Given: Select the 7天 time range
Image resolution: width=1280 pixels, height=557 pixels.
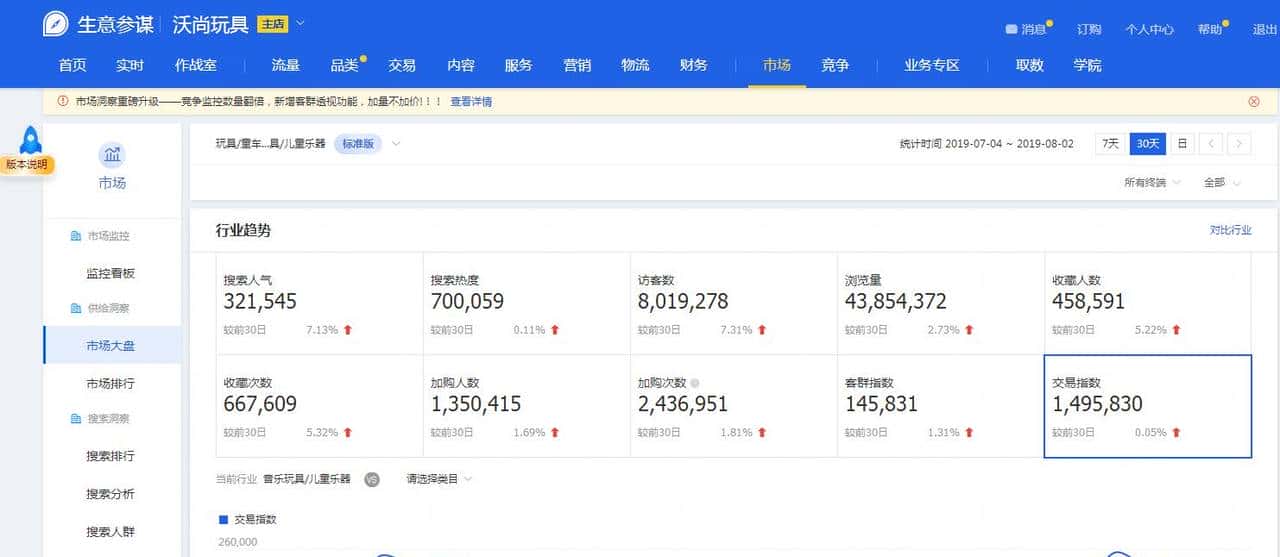Looking at the screenshot, I should click(x=1111, y=144).
